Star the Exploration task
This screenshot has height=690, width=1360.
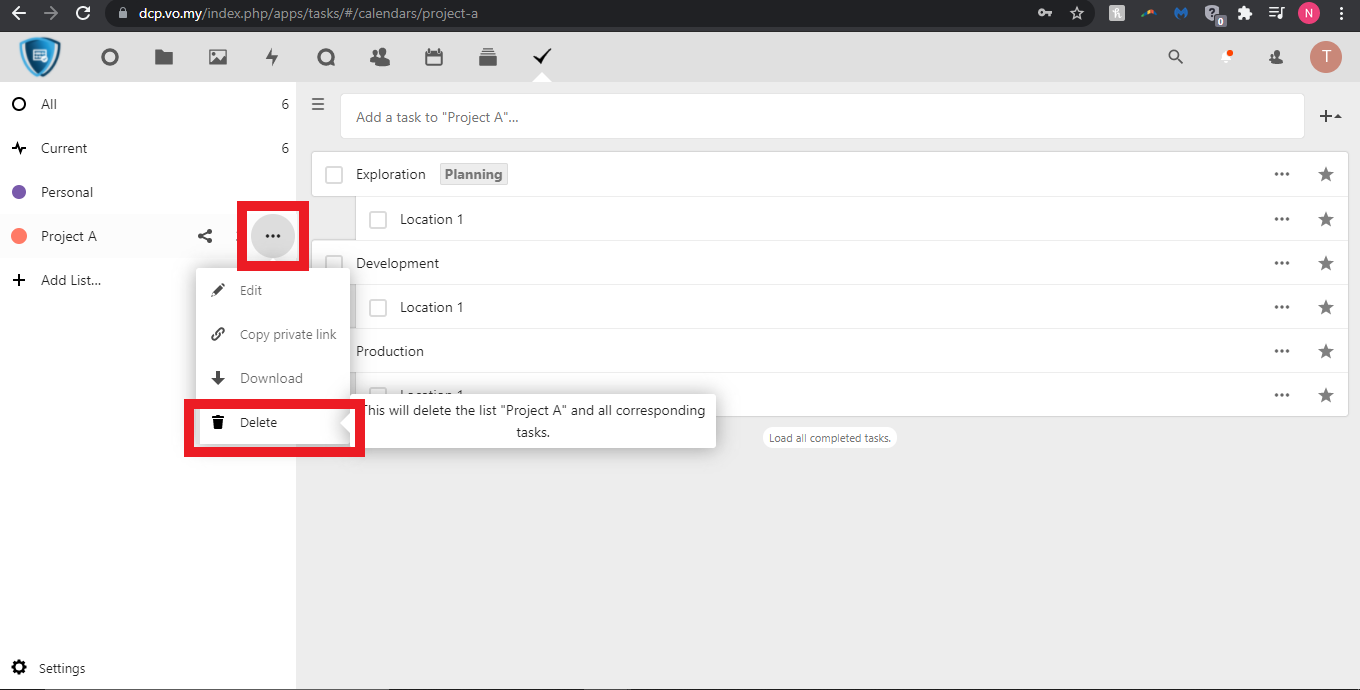[1326, 174]
